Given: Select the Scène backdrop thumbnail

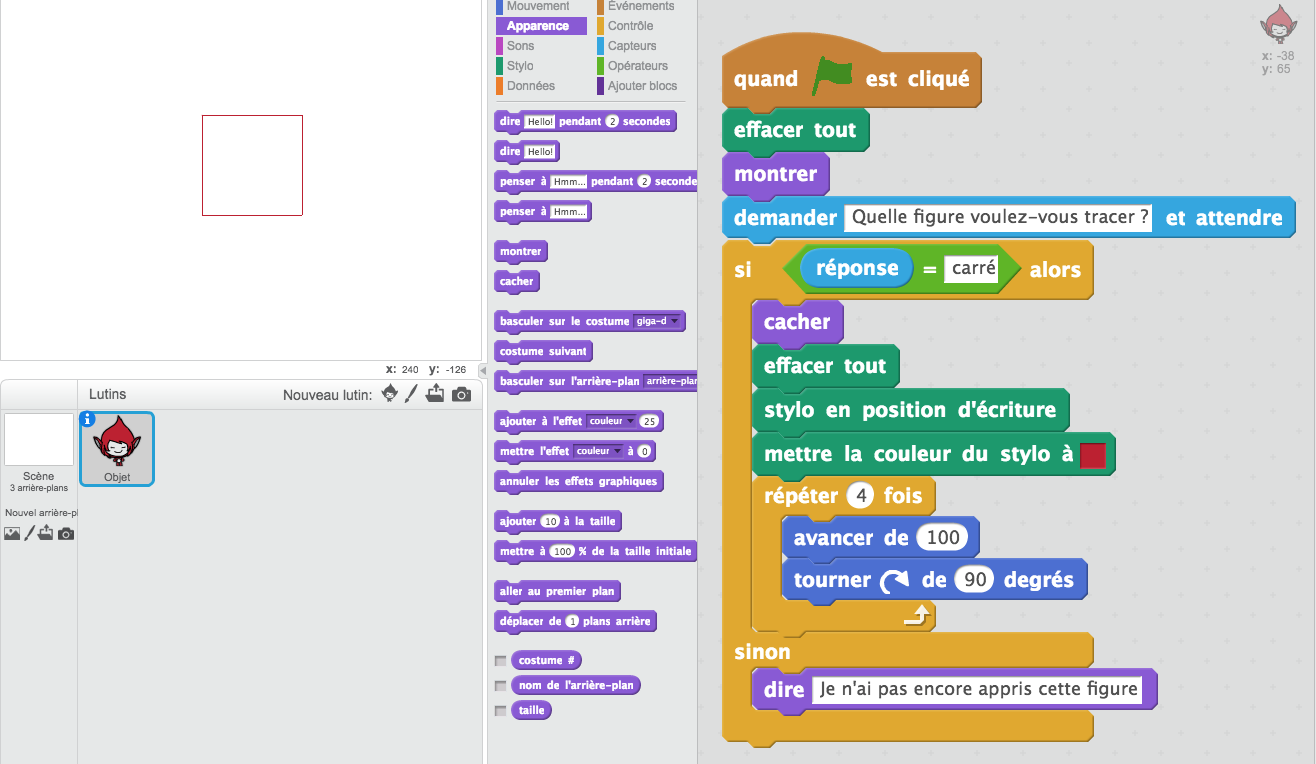Looking at the screenshot, I should tap(39, 440).
